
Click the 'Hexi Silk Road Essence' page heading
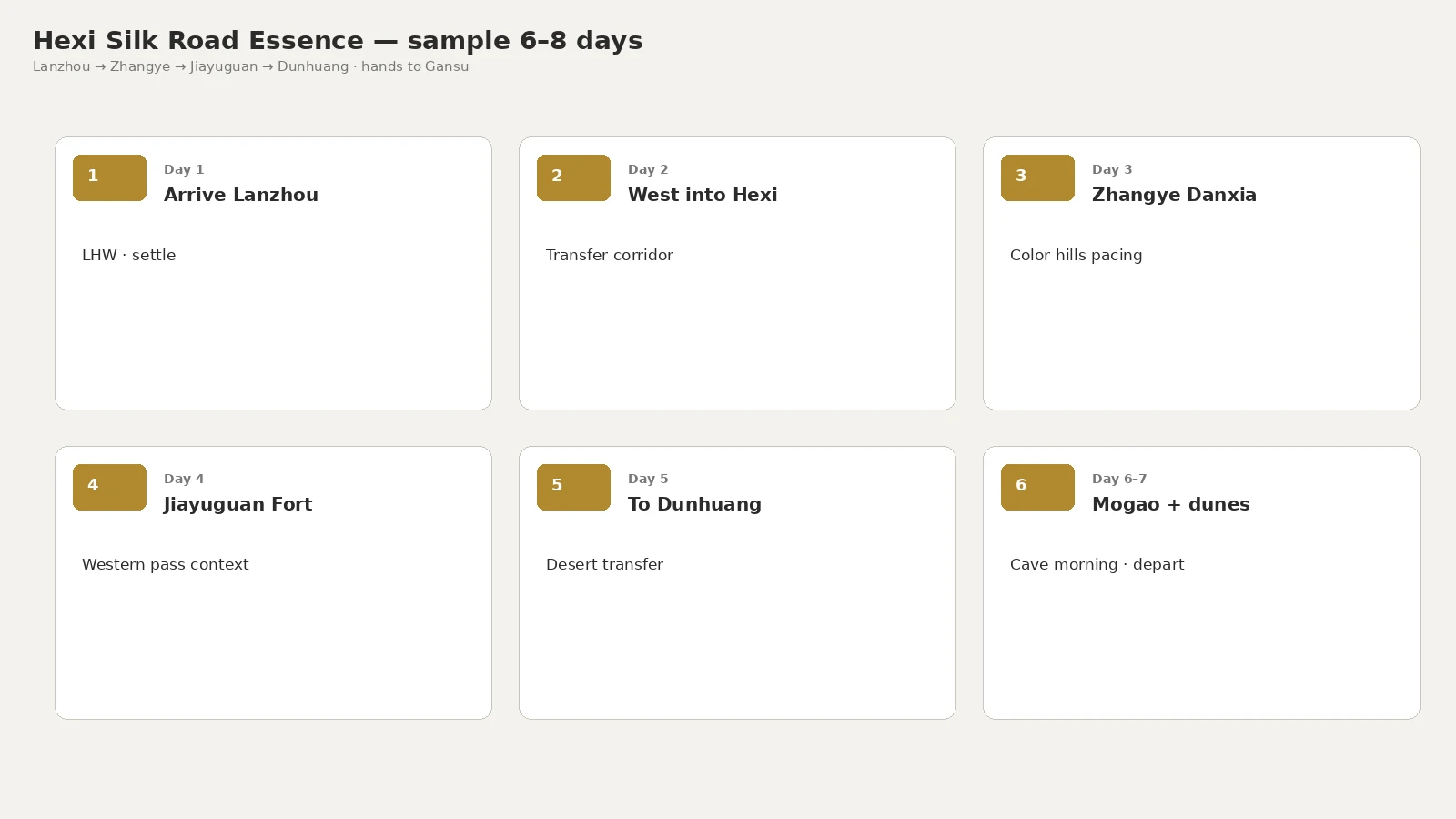point(338,41)
